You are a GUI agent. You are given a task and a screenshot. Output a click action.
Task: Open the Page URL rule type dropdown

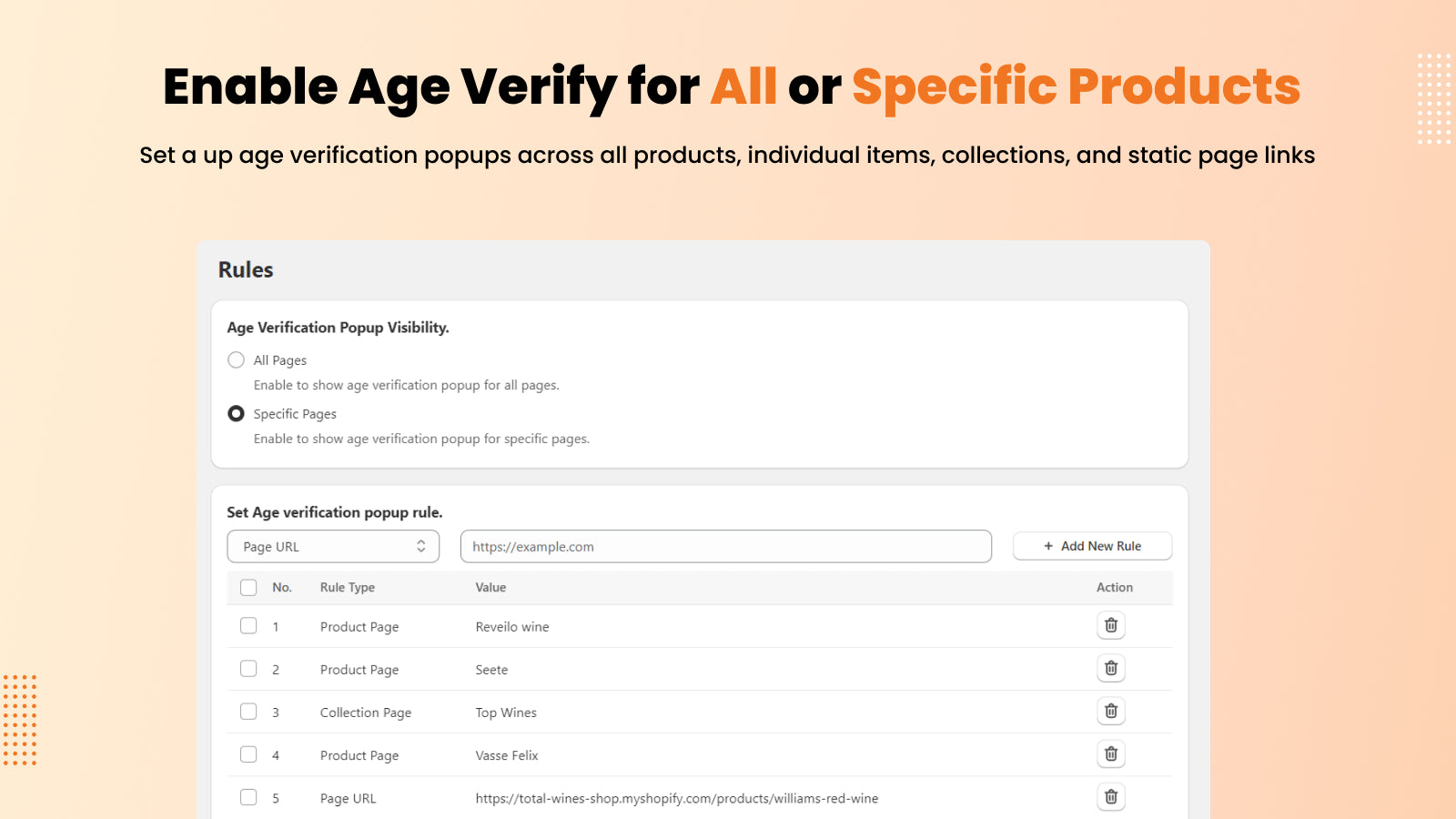(332, 546)
